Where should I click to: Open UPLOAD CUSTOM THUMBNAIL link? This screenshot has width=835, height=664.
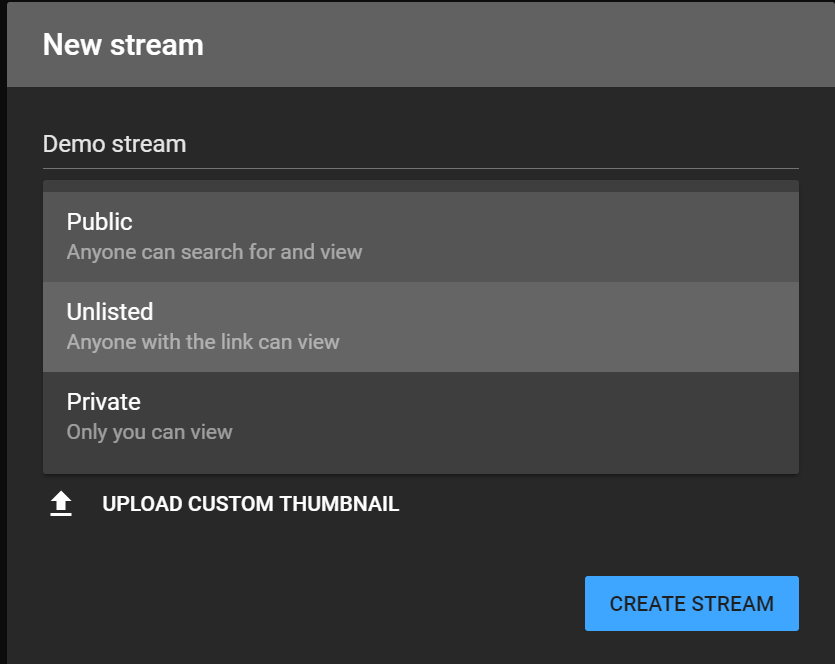click(x=249, y=503)
